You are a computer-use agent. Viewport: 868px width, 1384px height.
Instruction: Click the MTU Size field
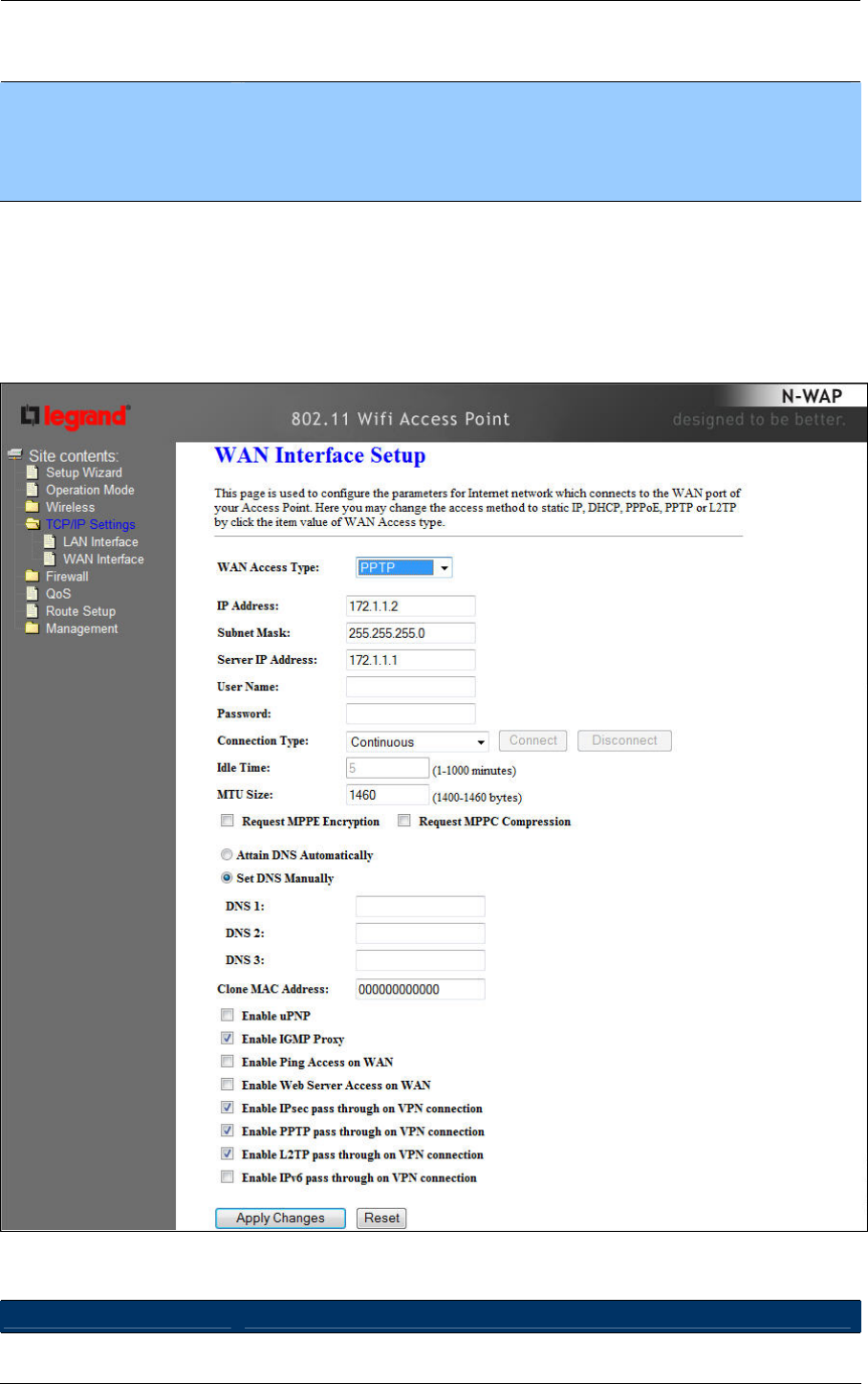tap(387, 795)
